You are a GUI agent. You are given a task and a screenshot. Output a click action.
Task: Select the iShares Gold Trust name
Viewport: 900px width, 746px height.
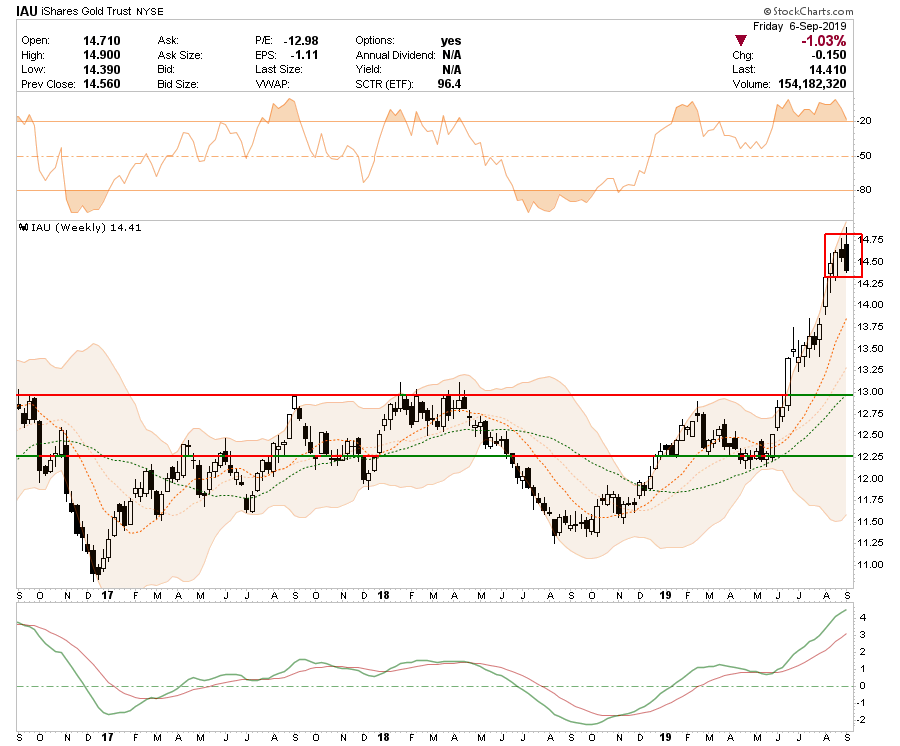pos(87,11)
